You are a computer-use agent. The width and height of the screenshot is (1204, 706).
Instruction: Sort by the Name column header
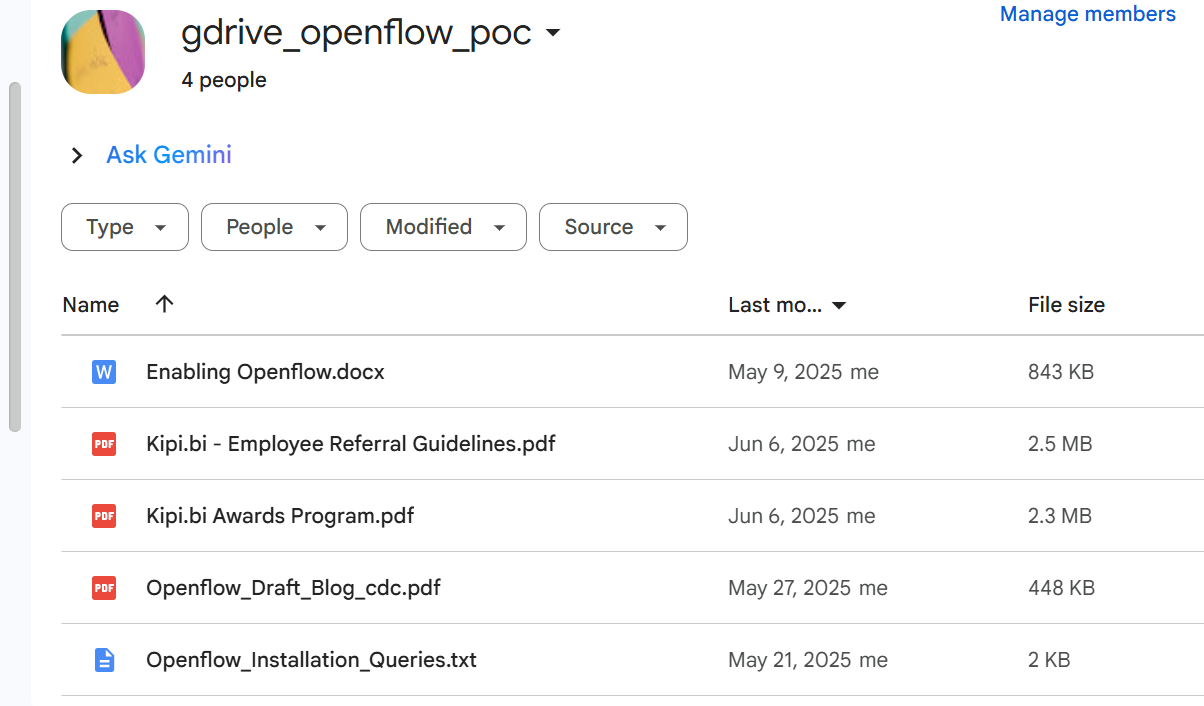pos(91,305)
